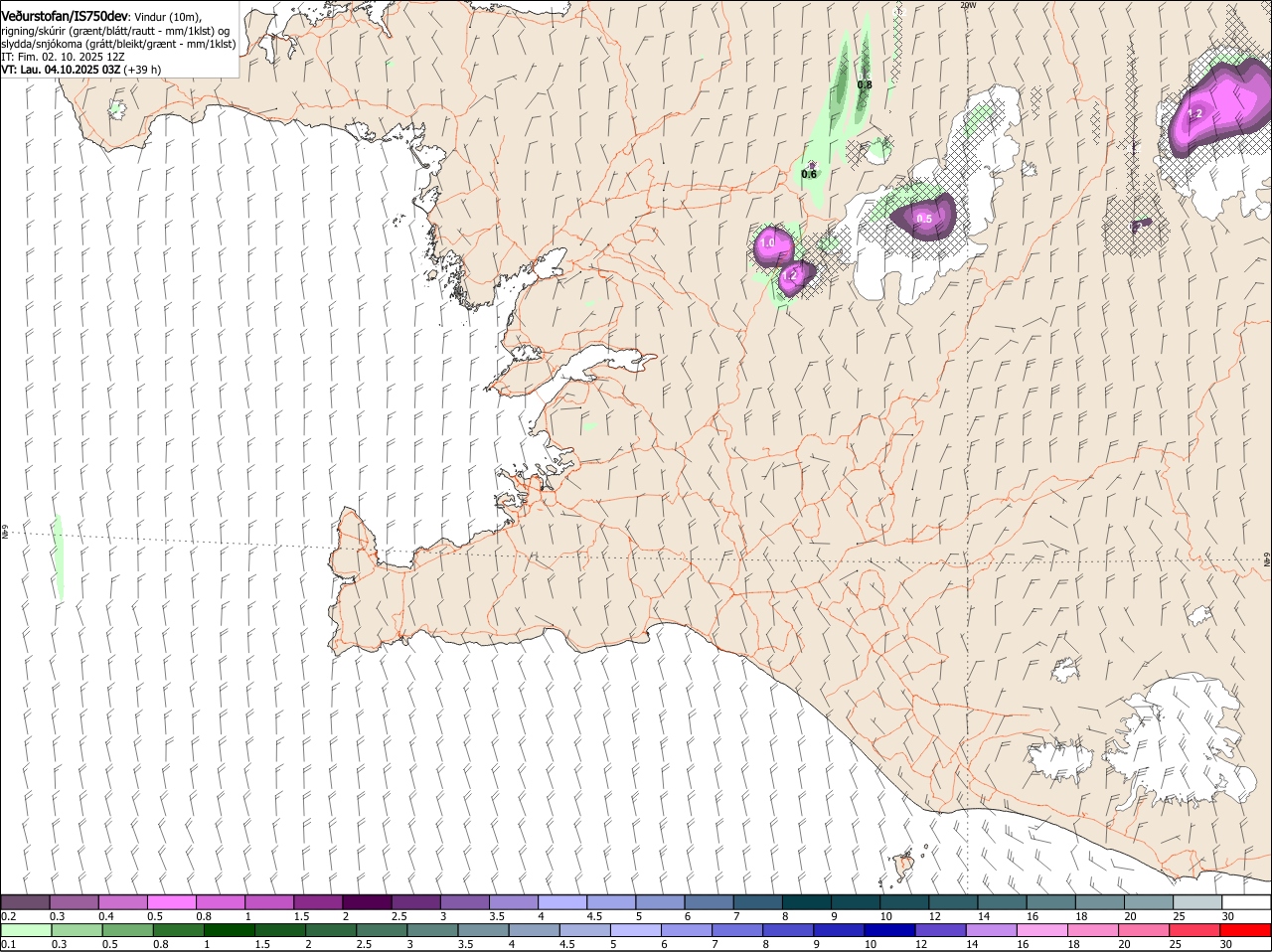Image resolution: width=1272 pixels, height=952 pixels.
Task: Click the "slydda/snjókoma" line in the header box
Action: [x=118, y=44]
